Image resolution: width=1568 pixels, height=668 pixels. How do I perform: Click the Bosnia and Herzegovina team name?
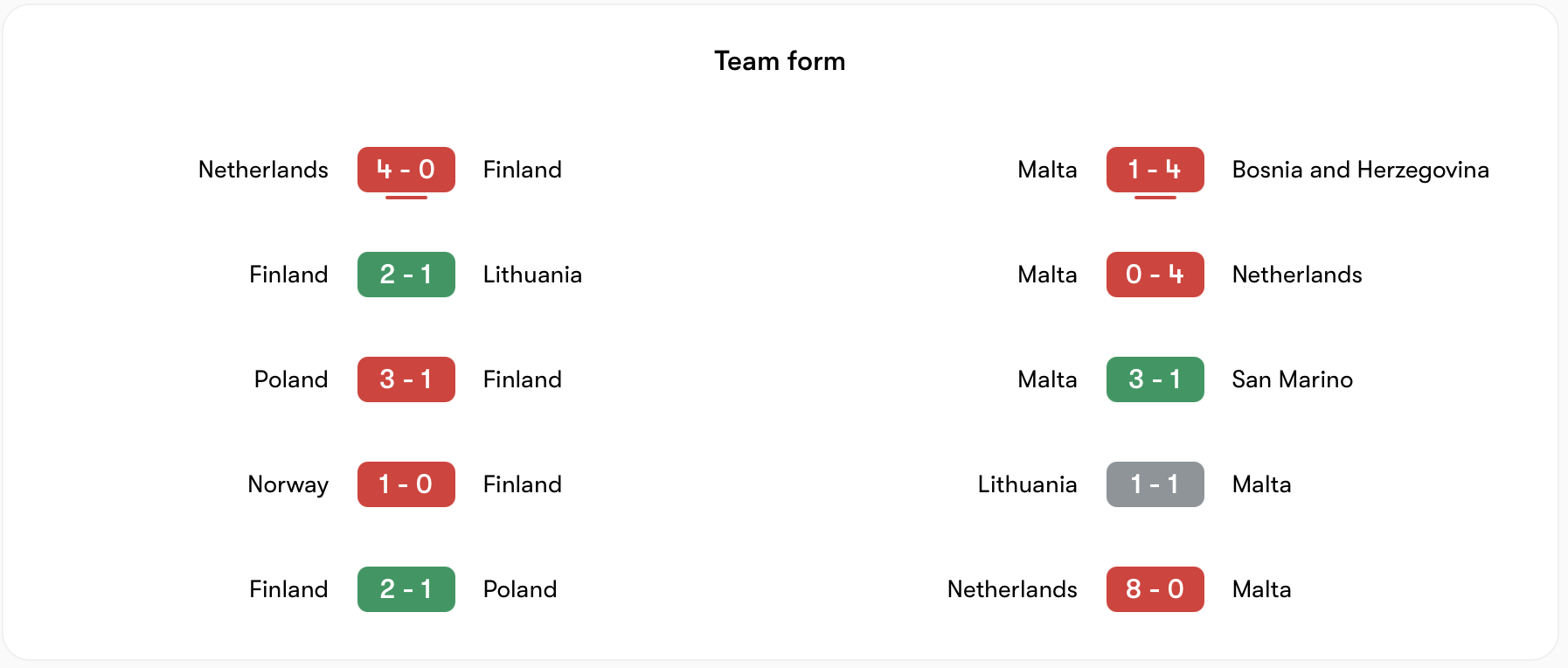pyautogui.click(x=1360, y=170)
